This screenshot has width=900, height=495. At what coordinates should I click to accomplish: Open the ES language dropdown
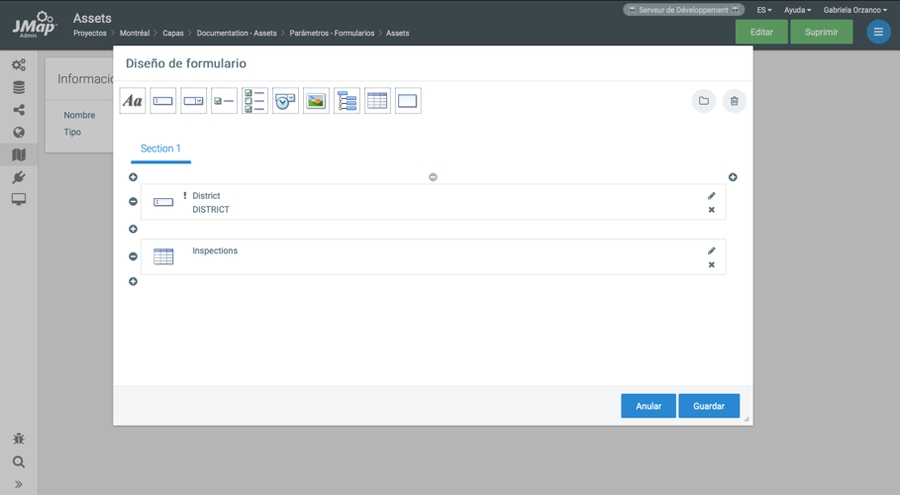click(764, 10)
